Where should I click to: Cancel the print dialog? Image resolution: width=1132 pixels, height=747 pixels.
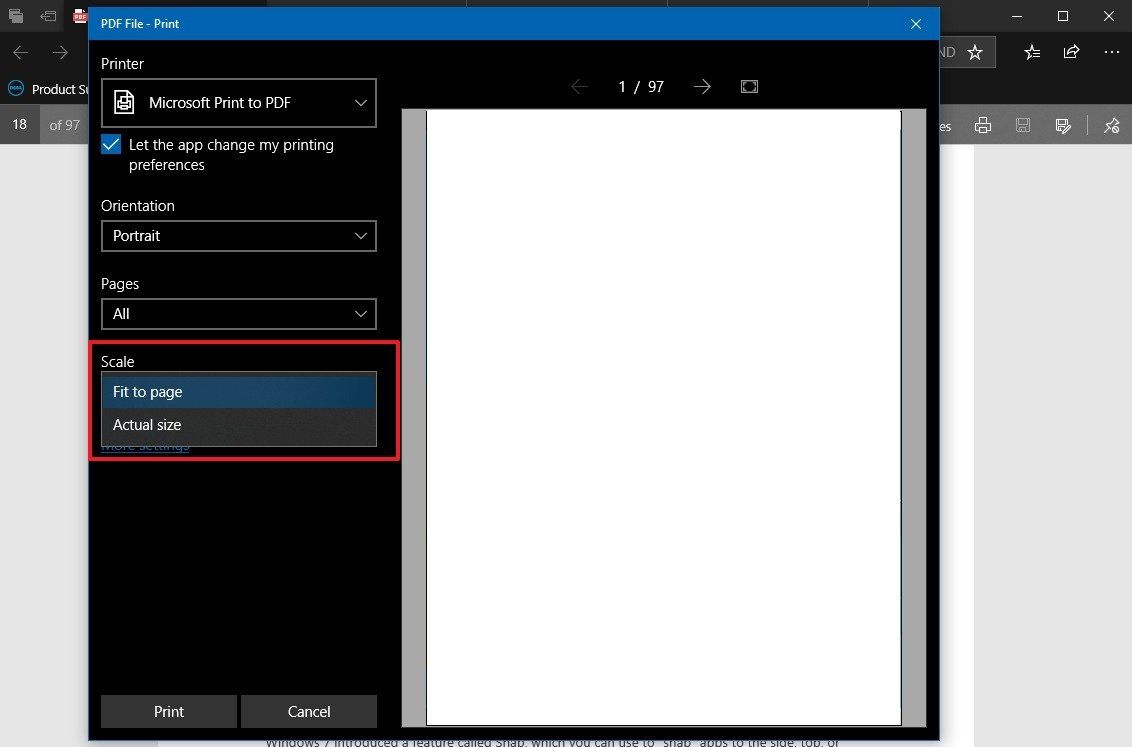click(308, 711)
